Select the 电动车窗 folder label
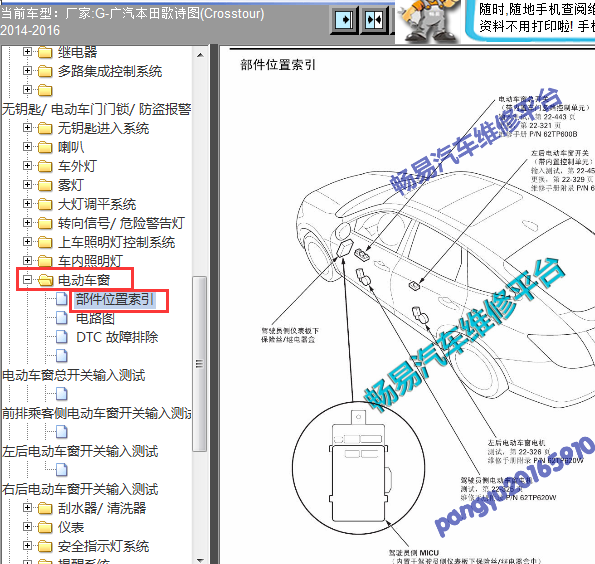Viewport: 595px width, 564px height. click(x=84, y=280)
